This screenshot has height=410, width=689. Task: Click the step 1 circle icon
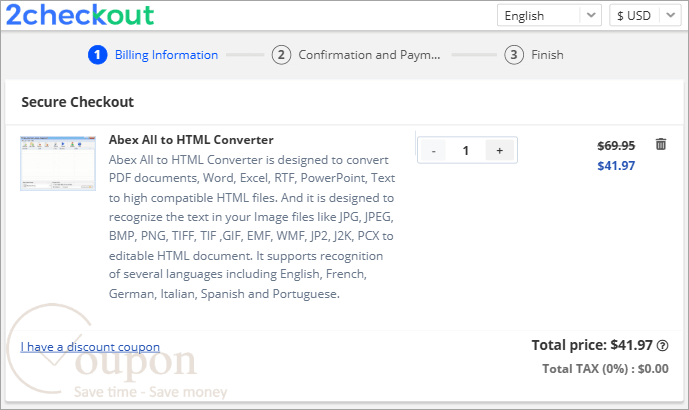pyautogui.click(x=98, y=55)
